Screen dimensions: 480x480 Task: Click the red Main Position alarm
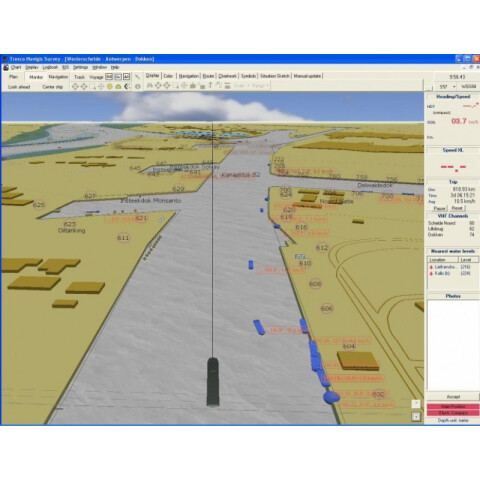[453, 407]
